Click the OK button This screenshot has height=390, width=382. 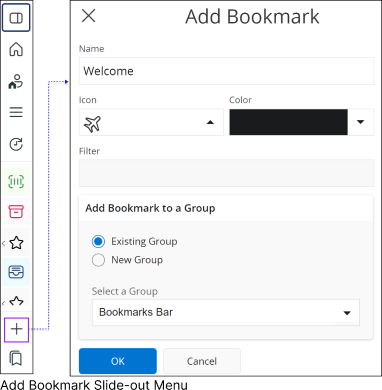click(118, 361)
